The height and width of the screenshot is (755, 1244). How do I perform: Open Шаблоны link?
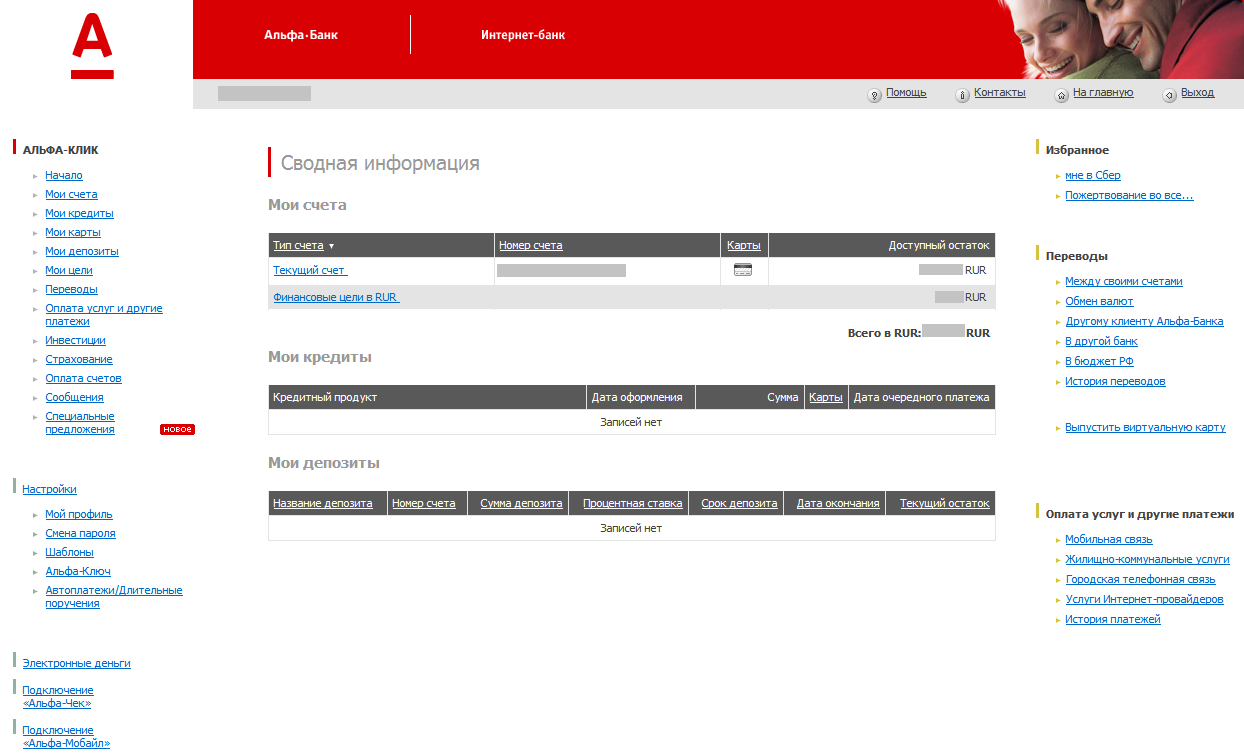pos(69,552)
